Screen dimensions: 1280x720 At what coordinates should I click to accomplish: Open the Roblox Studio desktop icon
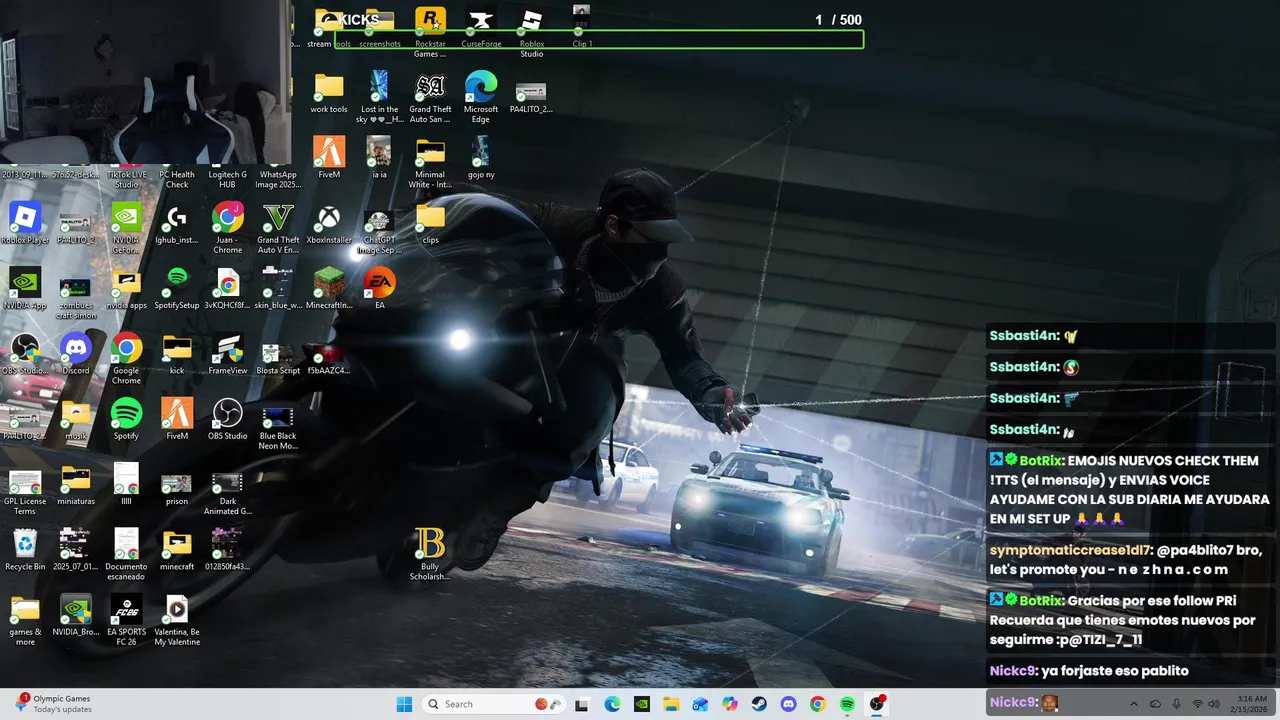click(x=532, y=30)
